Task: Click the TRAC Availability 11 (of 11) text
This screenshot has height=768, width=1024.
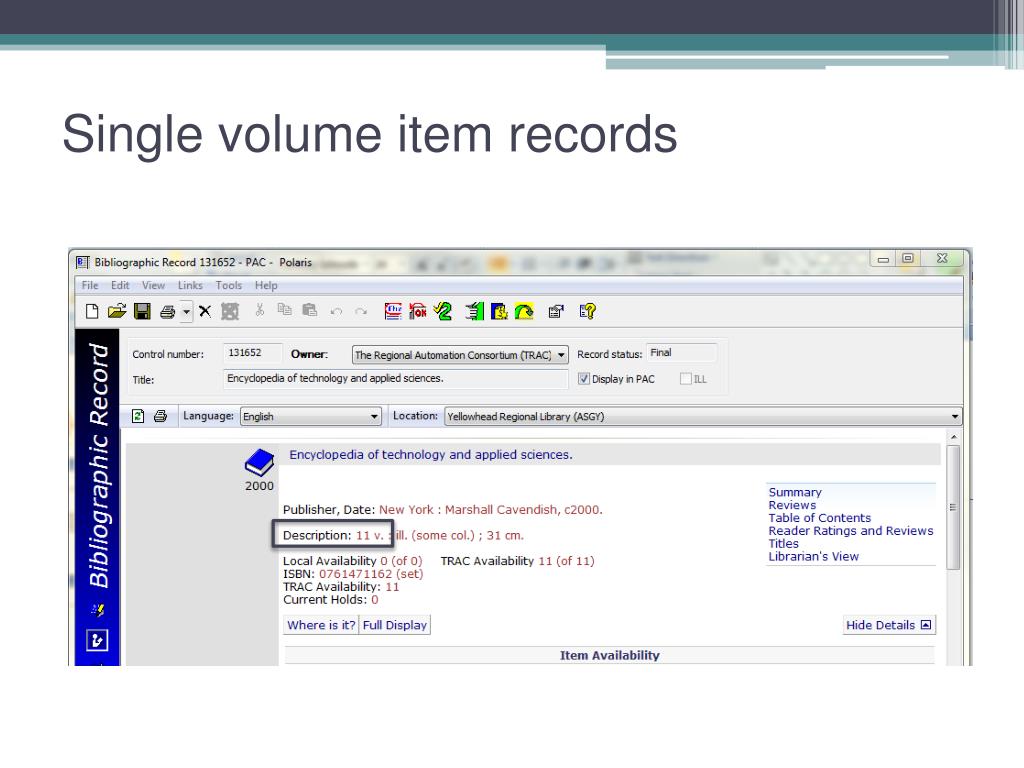Action: pyautogui.click(x=517, y=561)
